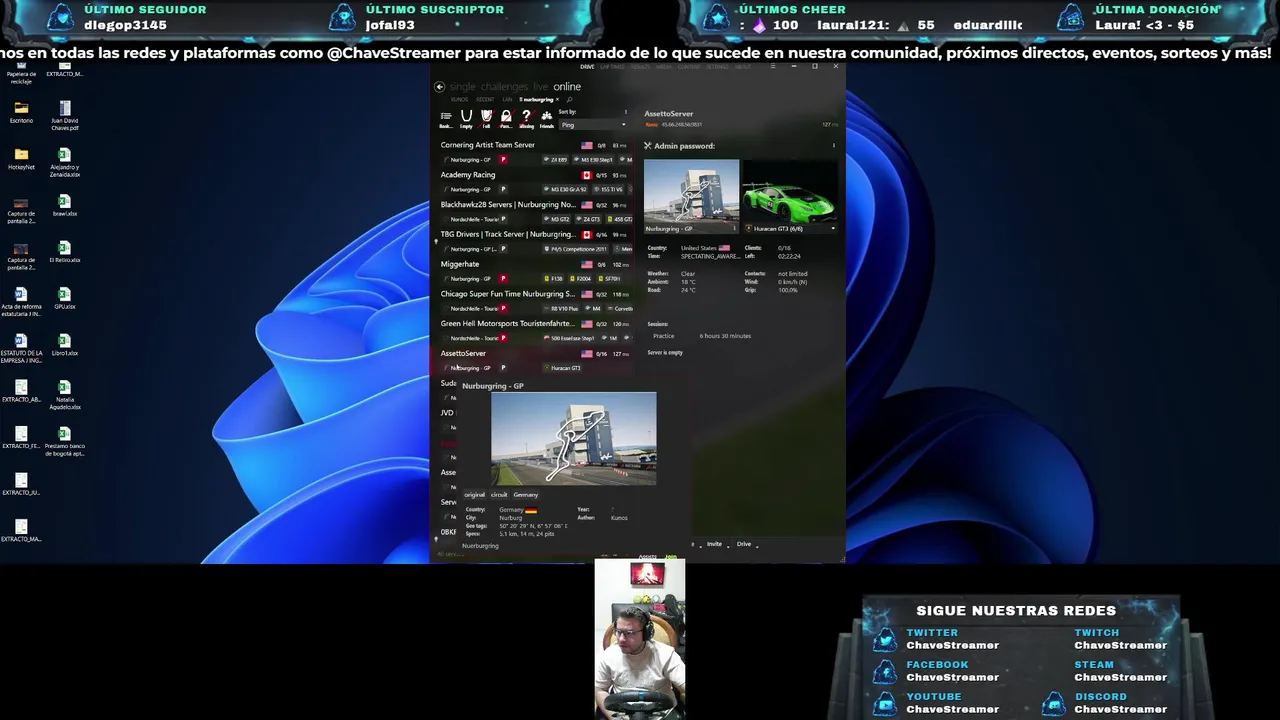This screenshot has height=720, width=1280.
Task: Click the Invite button
Action: [714, 544]
